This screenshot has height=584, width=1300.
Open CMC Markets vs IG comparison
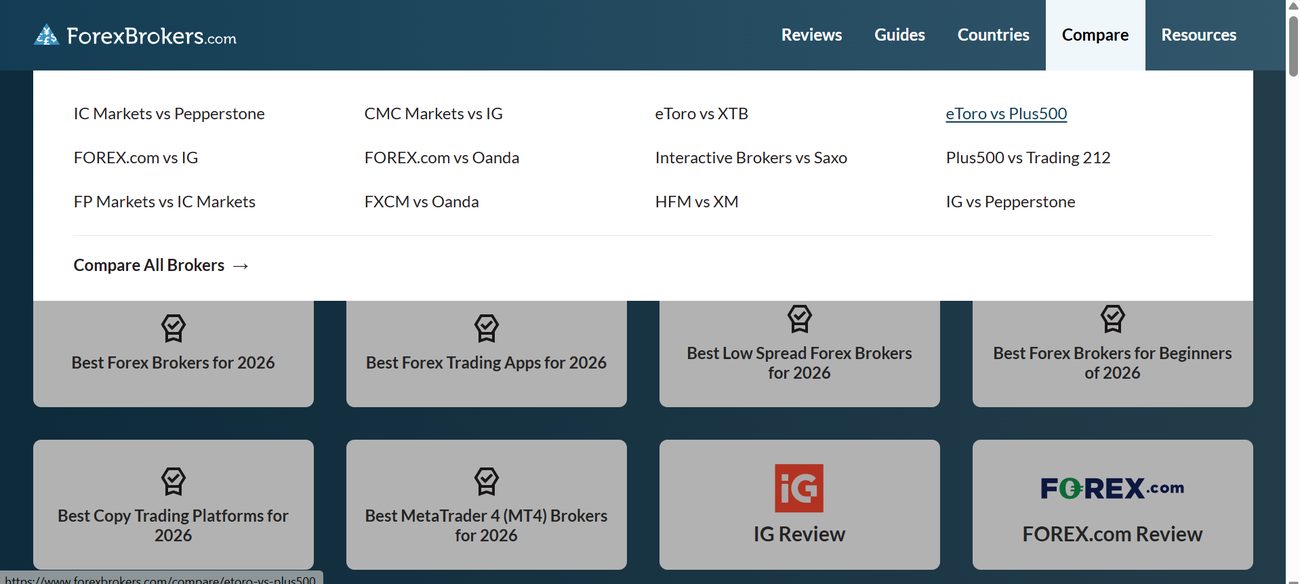click(x=433, y=114)
